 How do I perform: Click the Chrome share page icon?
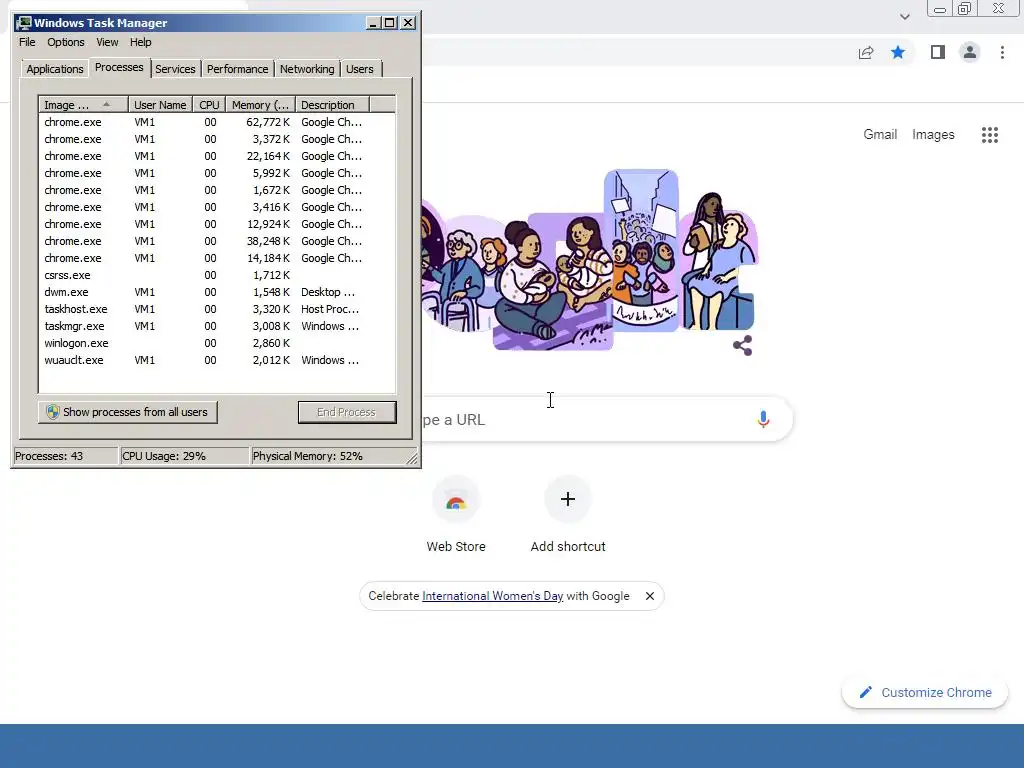[866, 53]
